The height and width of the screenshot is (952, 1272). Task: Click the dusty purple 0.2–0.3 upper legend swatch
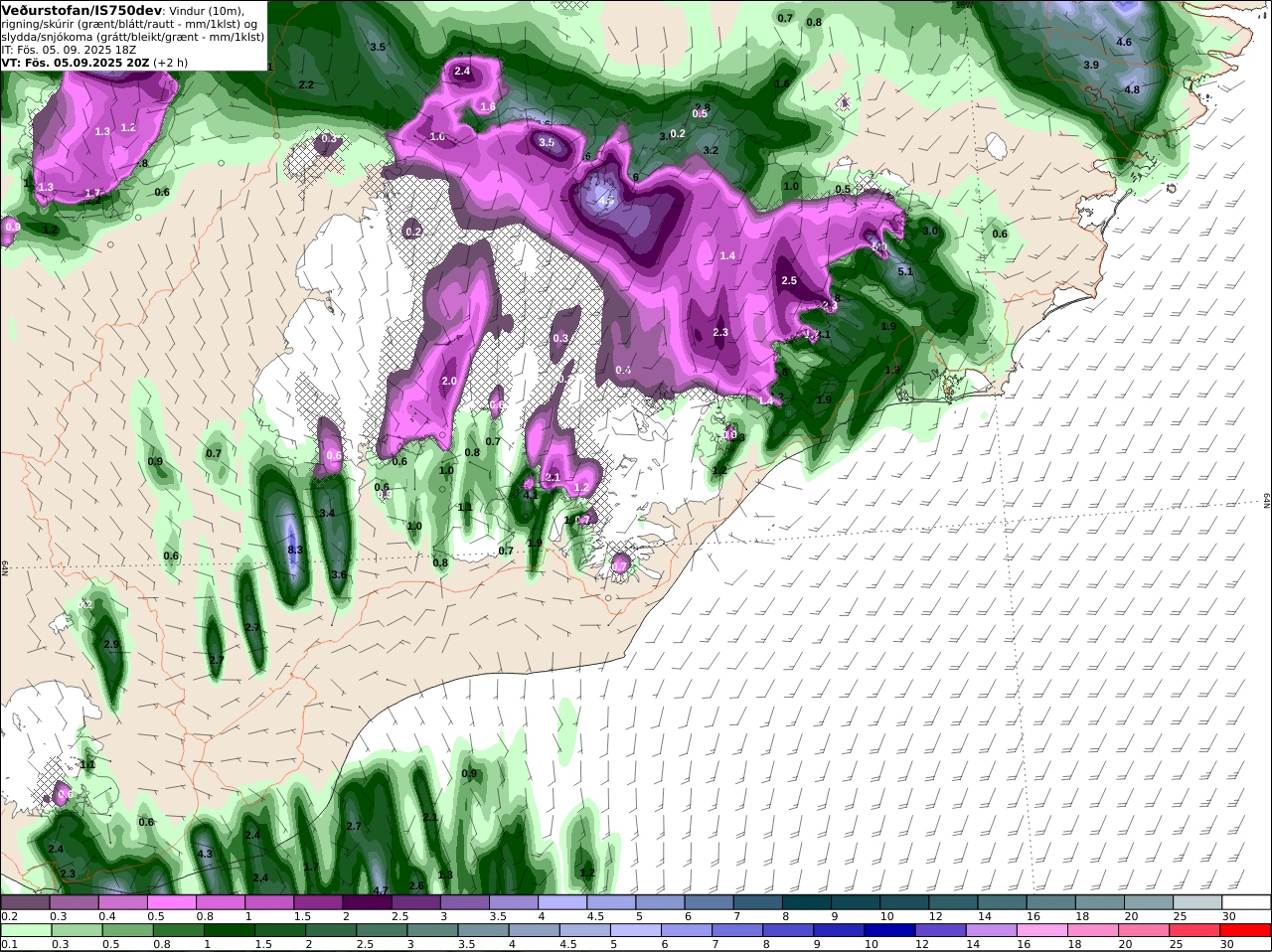[25, 902]
